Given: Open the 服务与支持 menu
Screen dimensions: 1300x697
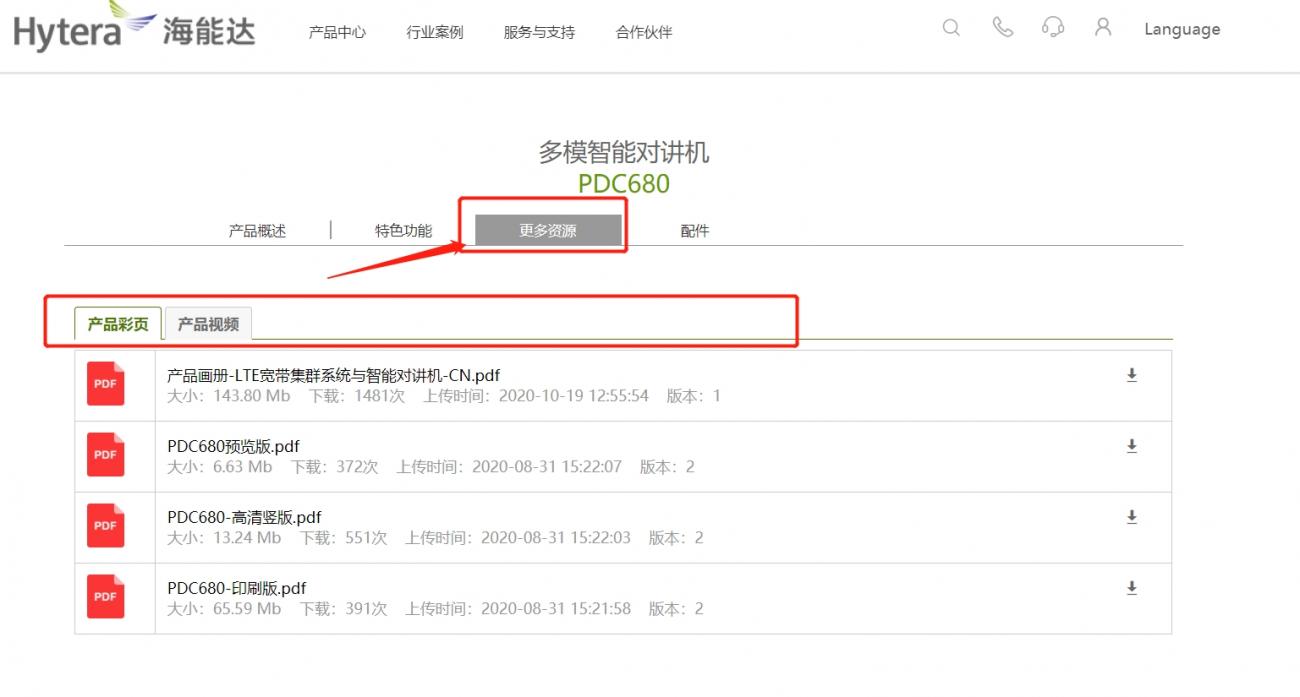Looking at the screenshot, I should pyautogui.click(x=537, y=31).
